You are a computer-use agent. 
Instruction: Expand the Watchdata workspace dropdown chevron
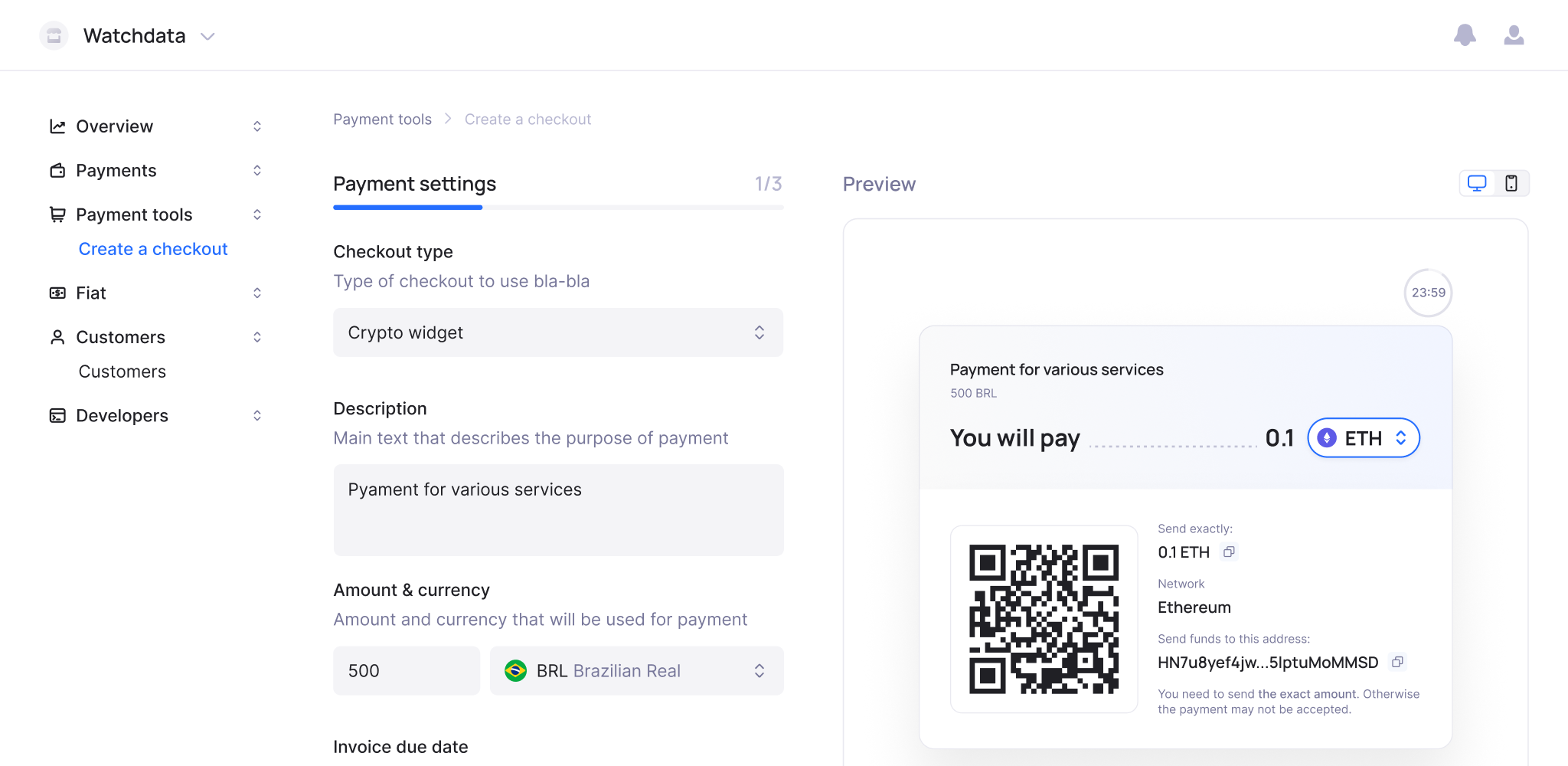coord(207,36)
